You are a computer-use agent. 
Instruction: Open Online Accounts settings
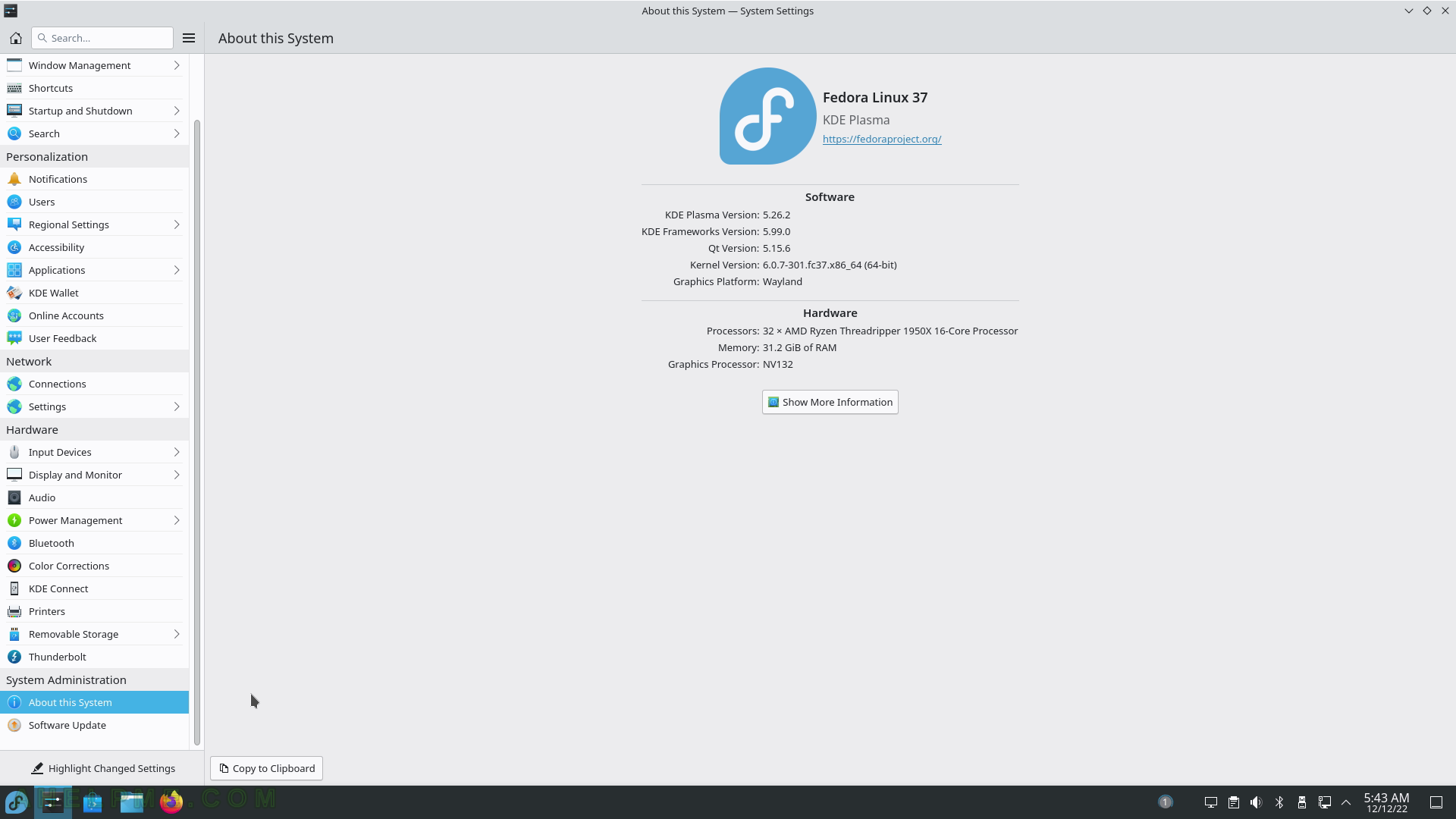(94, 315)
